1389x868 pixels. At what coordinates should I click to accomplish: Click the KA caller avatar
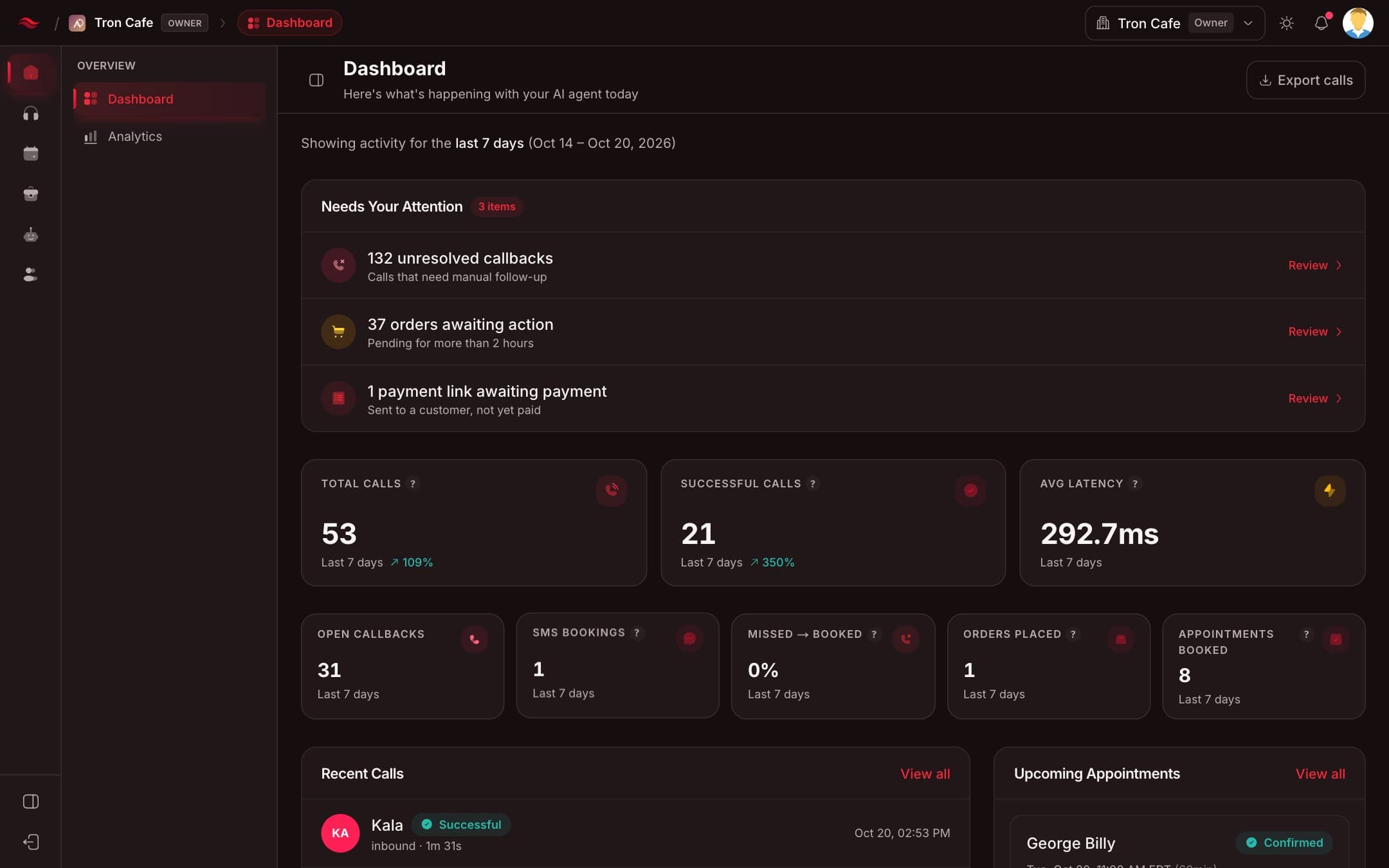coord(340,833)
